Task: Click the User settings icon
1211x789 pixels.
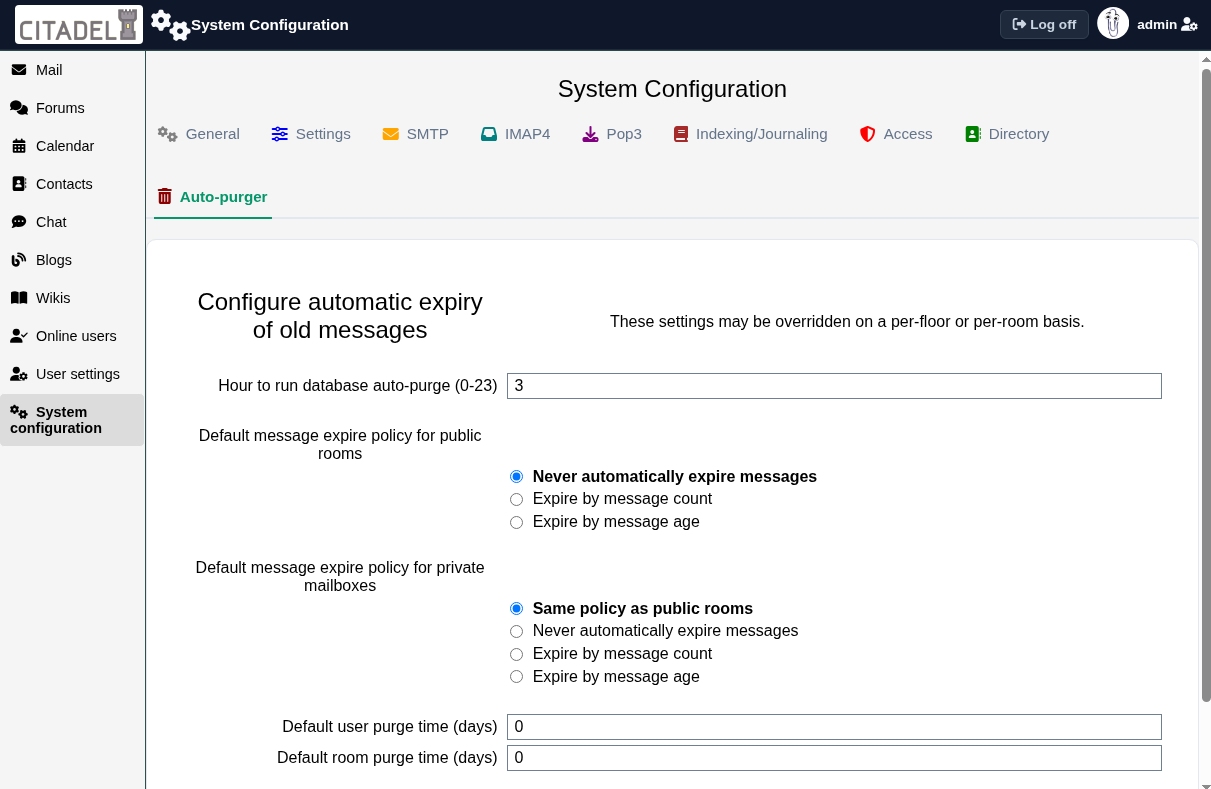Action: pos(19,374)
